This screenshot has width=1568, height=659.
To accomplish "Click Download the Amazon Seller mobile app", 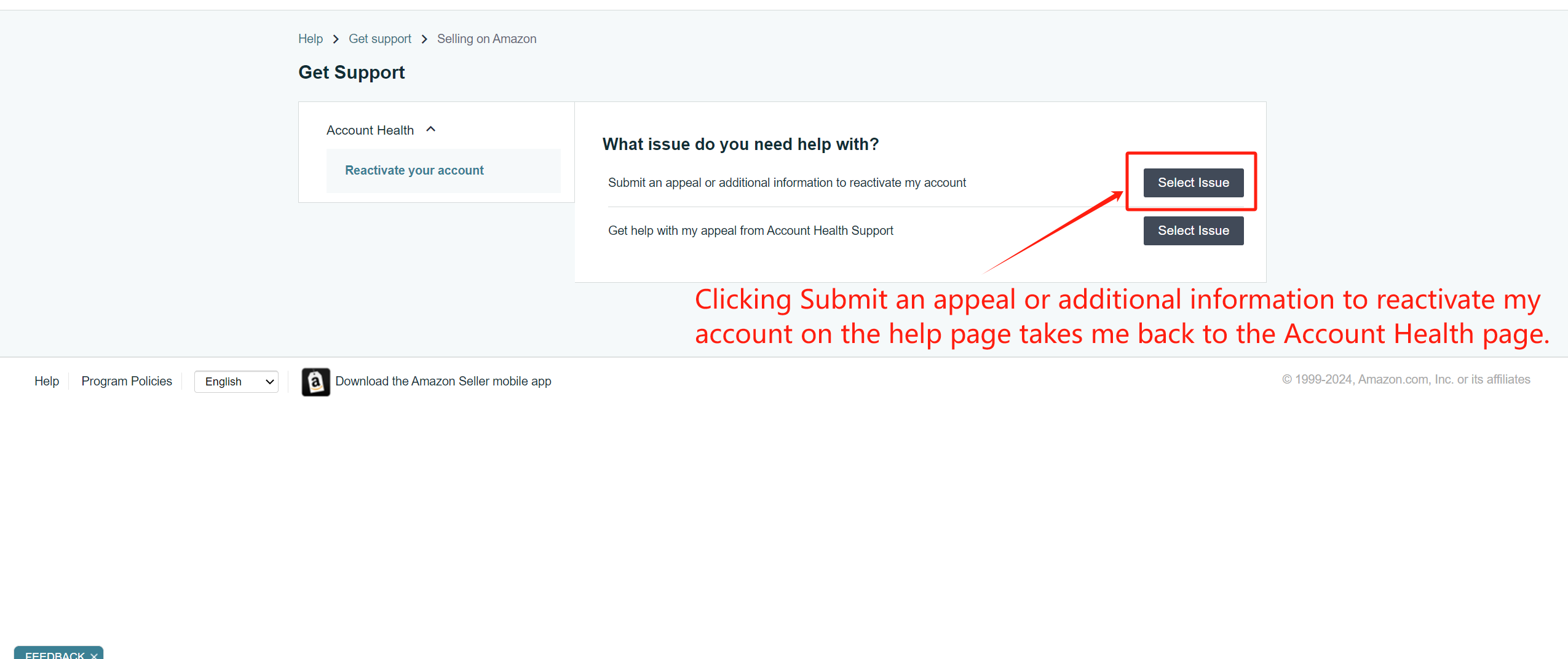I will coord(443,381).
